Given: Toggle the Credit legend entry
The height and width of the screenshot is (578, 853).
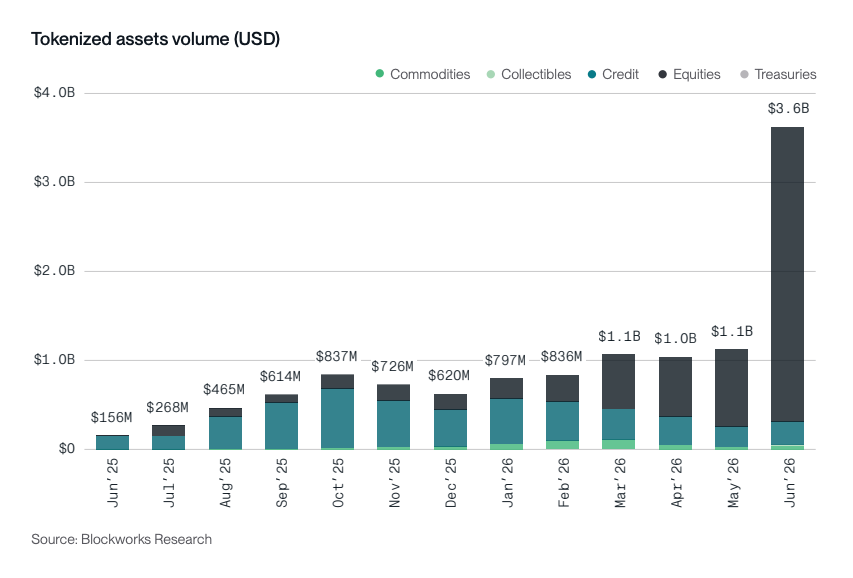Looking at the screenshot, I should point(613,74).
